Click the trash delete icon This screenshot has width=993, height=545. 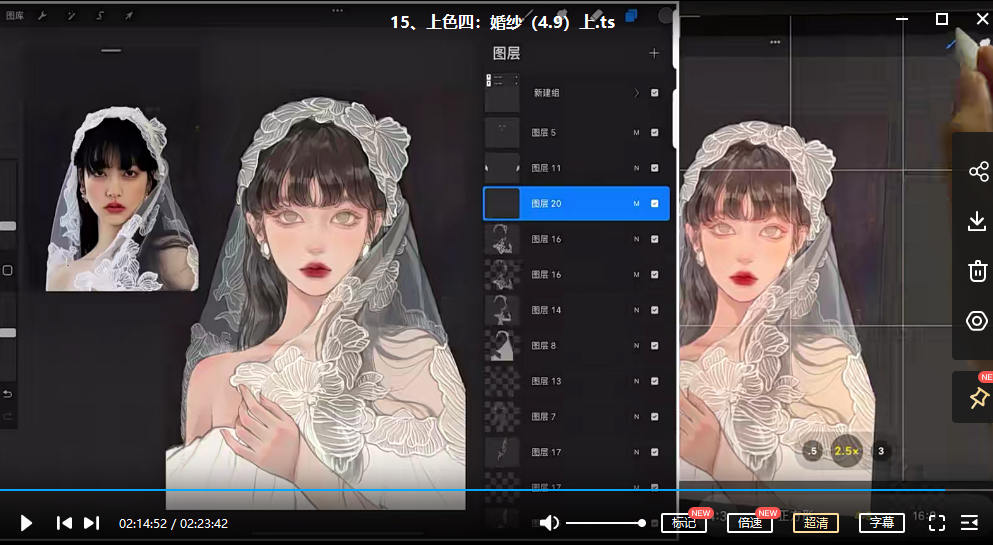click(x=978, y=271)
